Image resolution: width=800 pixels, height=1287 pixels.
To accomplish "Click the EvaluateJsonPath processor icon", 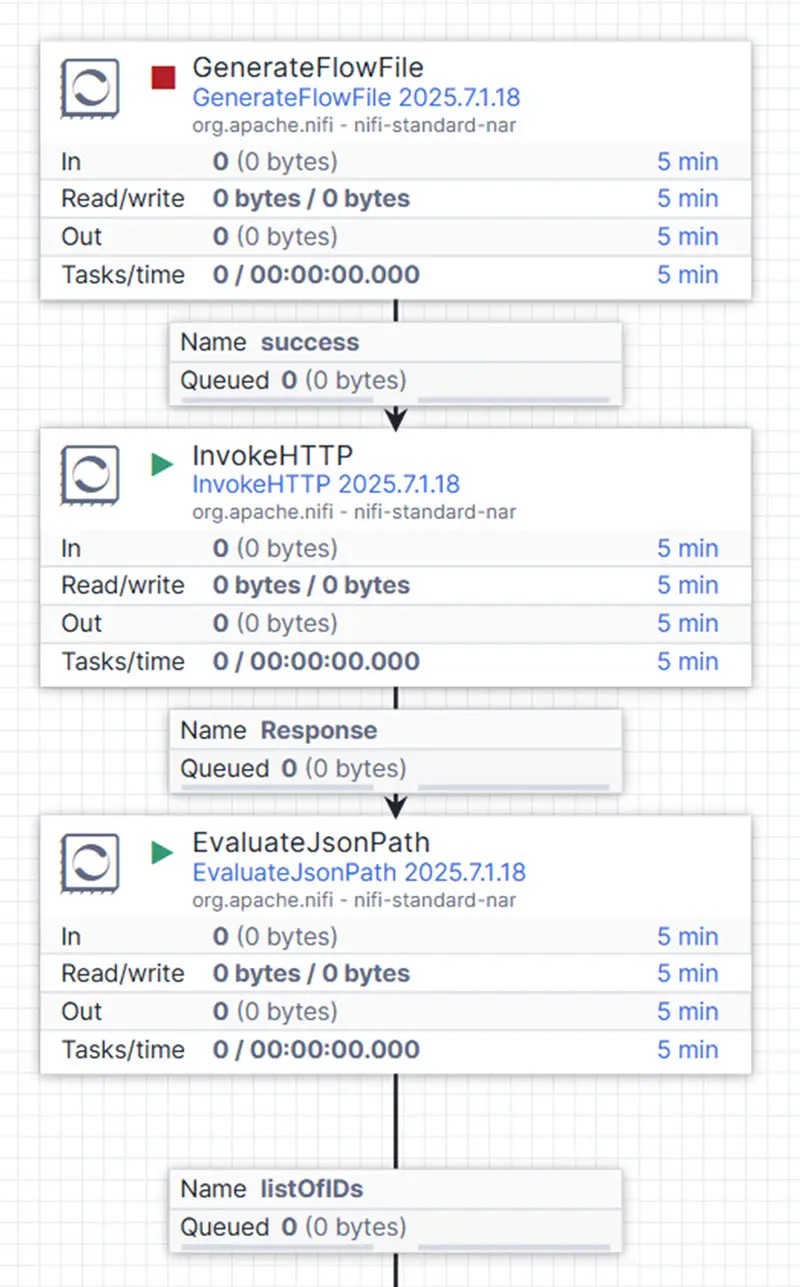I will [90, 863].
